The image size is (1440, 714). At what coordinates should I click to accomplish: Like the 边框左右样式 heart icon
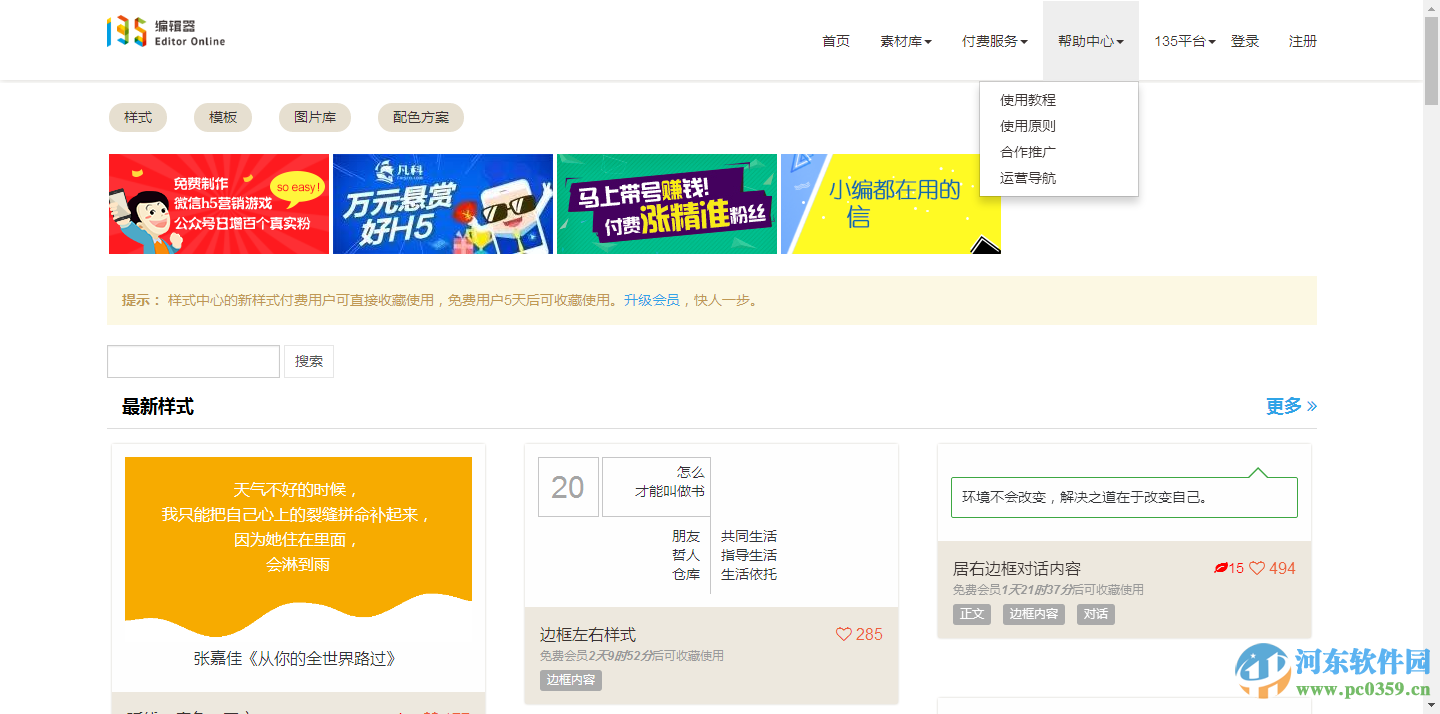[x=844, y=634]
